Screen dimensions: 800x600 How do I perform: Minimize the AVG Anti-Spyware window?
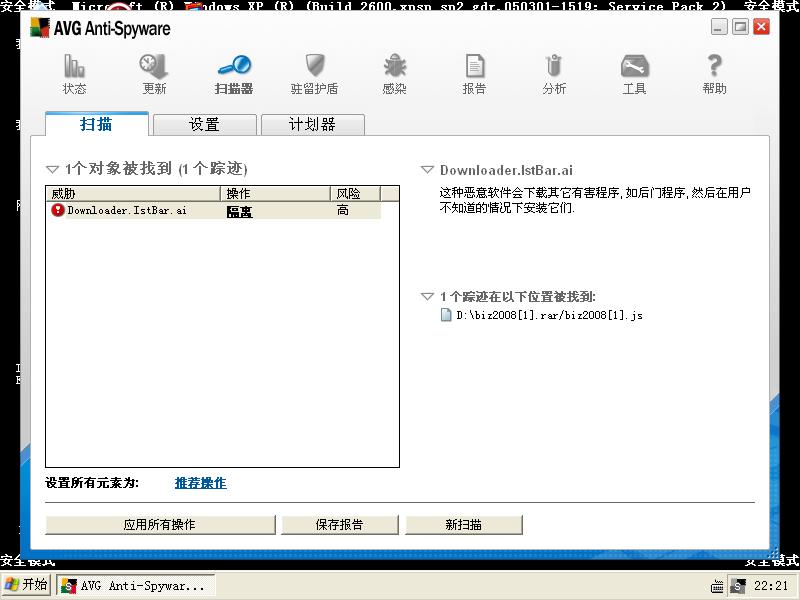pyautogui.click(x=719, y=27)
